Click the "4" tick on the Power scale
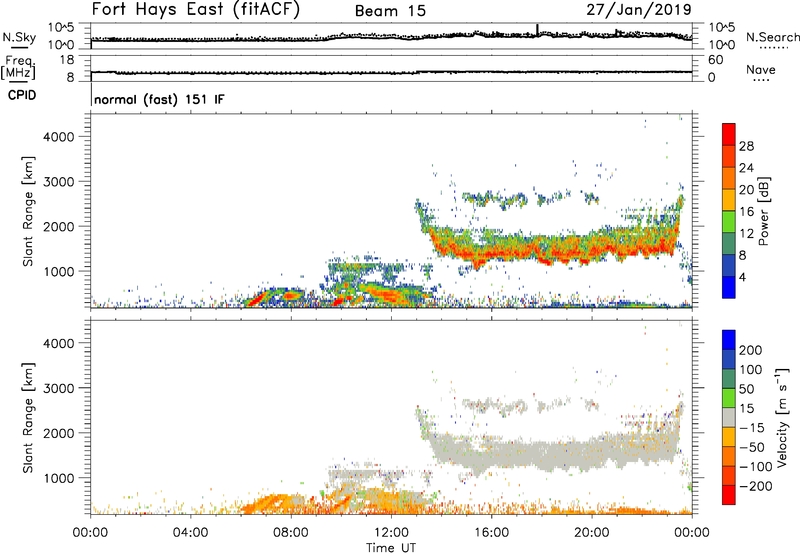Viewport: 800px width, 554px height. tap(742, 277)
